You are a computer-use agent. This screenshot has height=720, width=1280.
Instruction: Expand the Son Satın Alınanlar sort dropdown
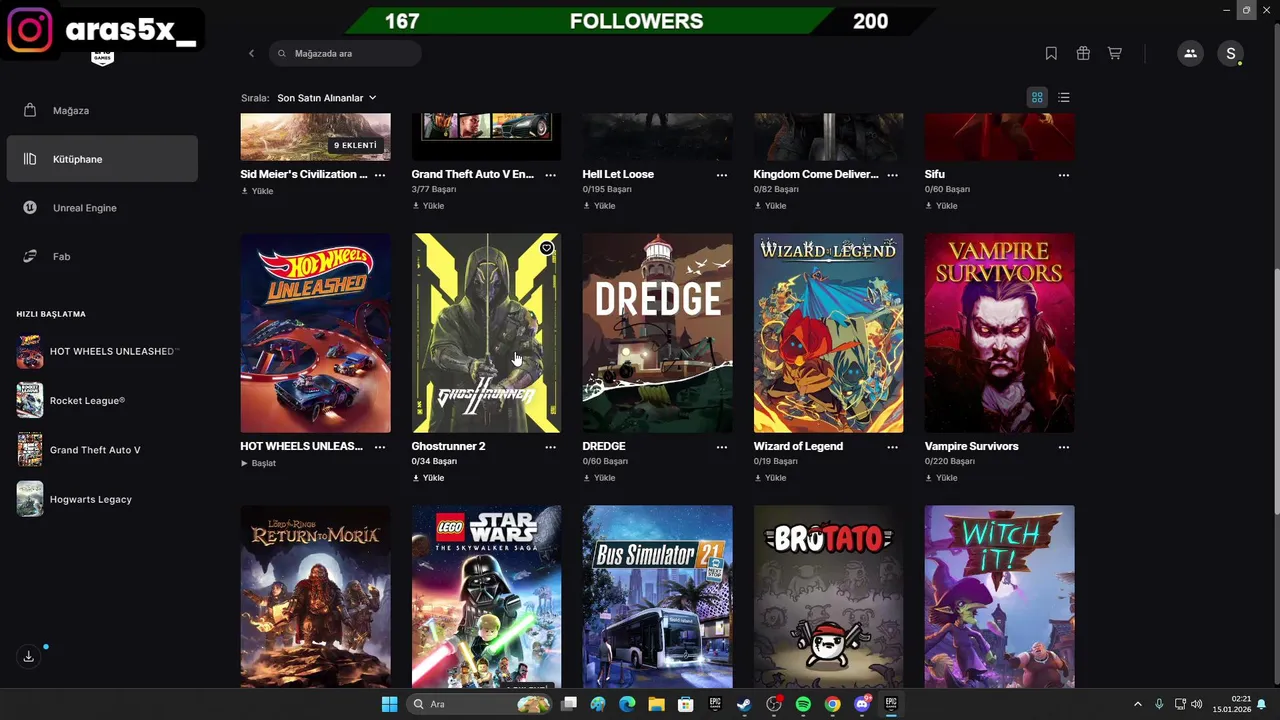[x=327, y=98]
